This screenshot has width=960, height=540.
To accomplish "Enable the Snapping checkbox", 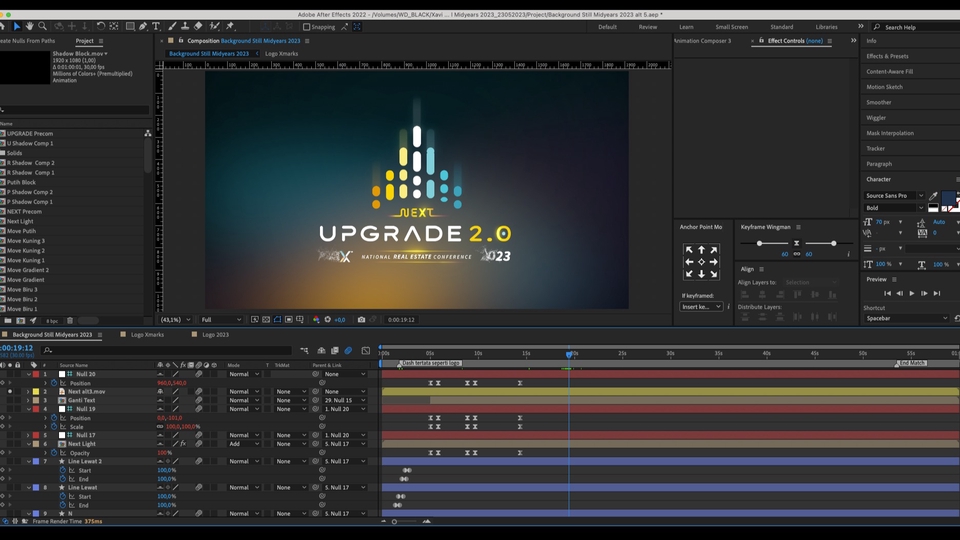I will pos(306,27).
